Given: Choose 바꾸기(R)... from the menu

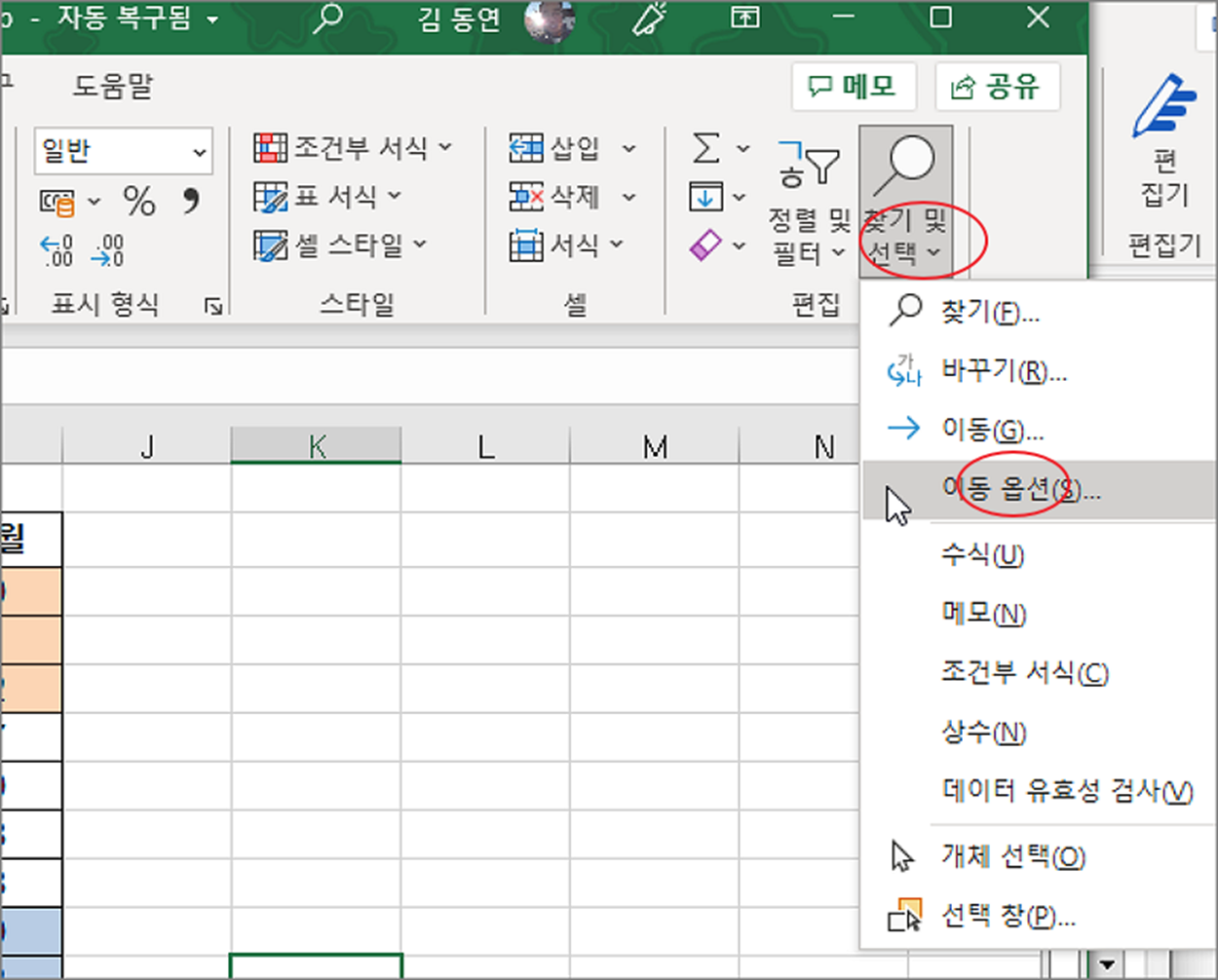Looking at the screenshot, I should coord(1039,371).
